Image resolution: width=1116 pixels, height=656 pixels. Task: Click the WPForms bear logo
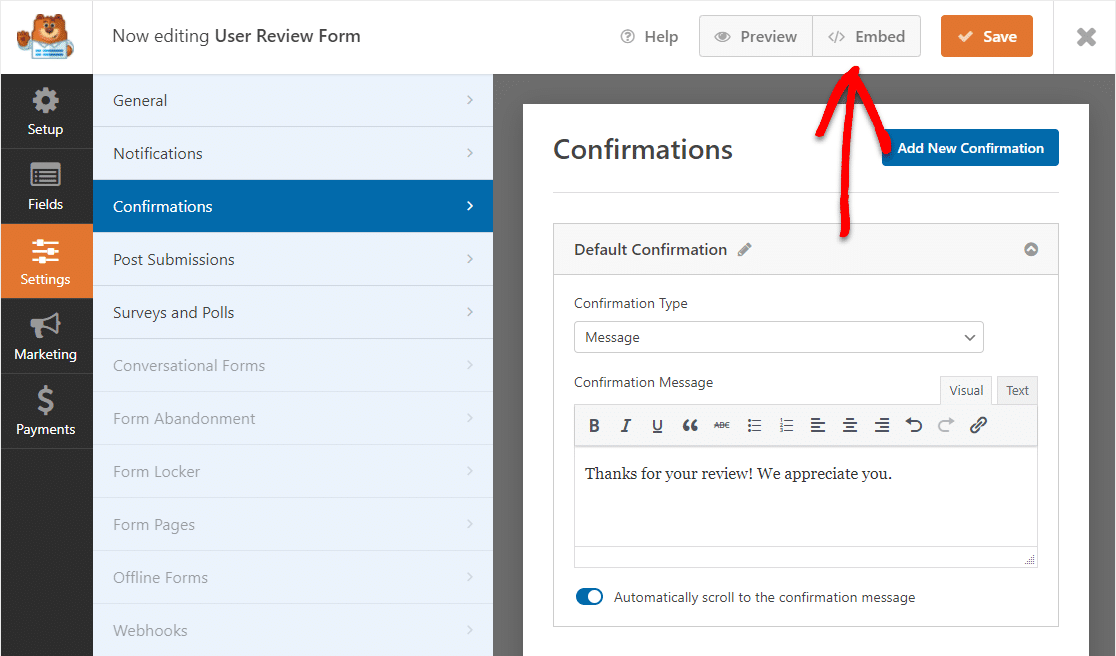[x=45, y=36]
